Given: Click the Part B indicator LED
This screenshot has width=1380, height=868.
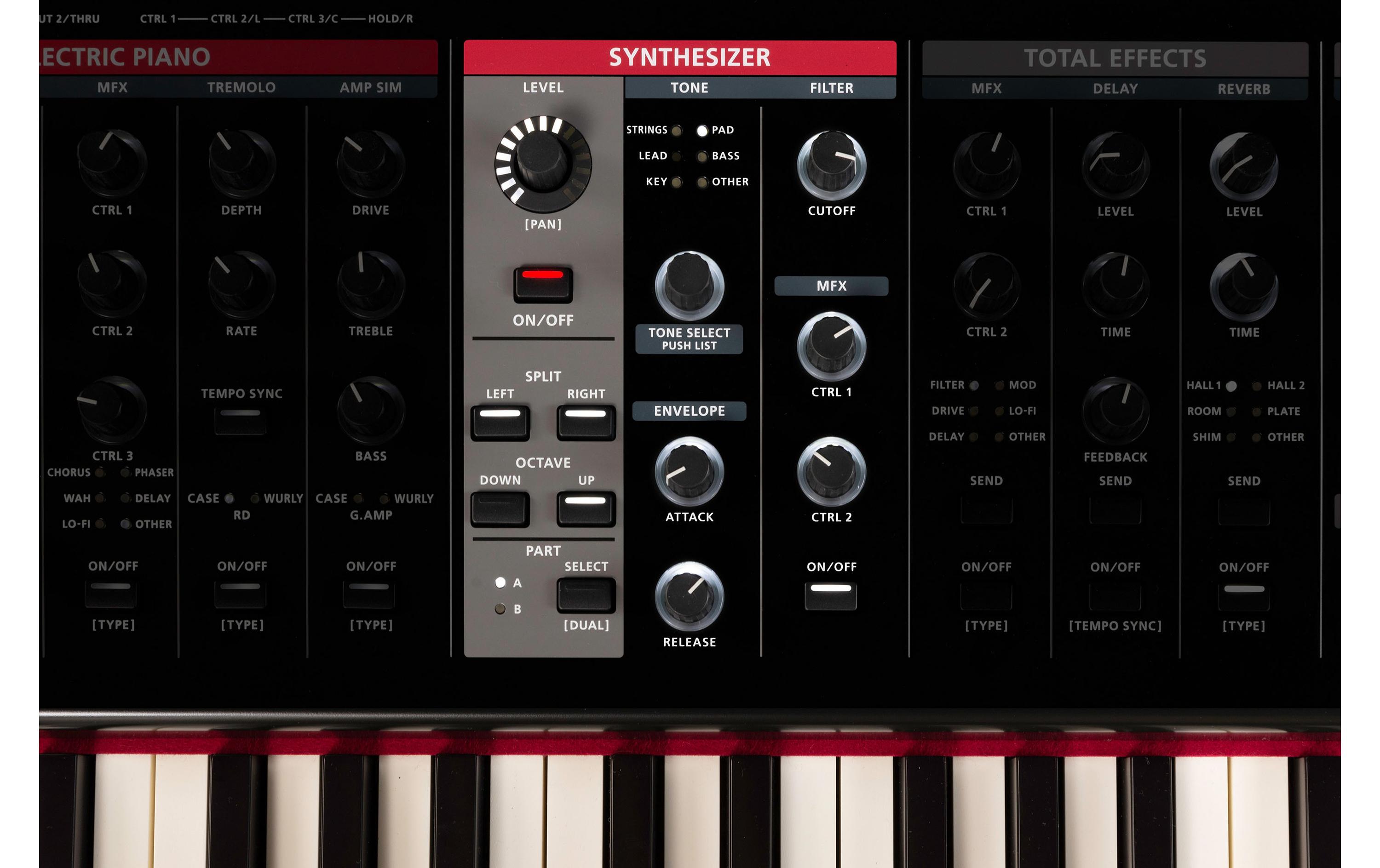Looking at the screenshot, I should pyautogui.click(x=500, y=608).
